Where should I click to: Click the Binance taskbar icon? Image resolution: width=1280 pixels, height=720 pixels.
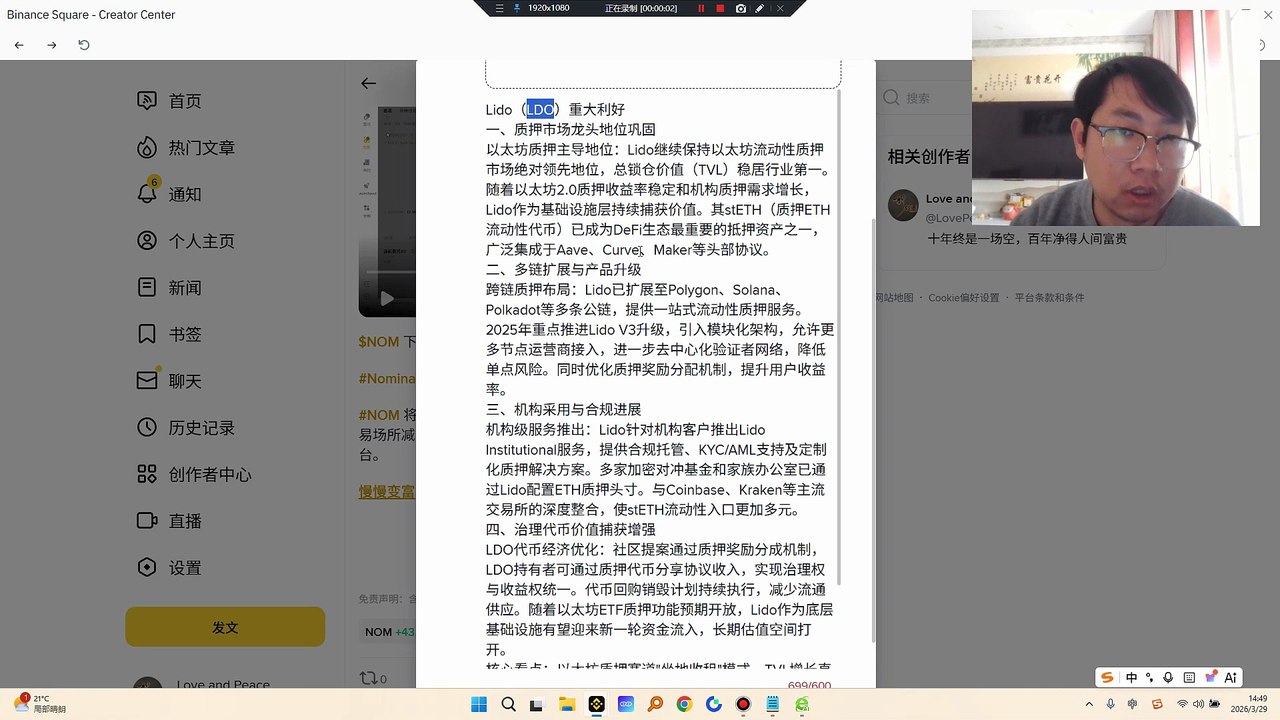click(x=596, y=705)
